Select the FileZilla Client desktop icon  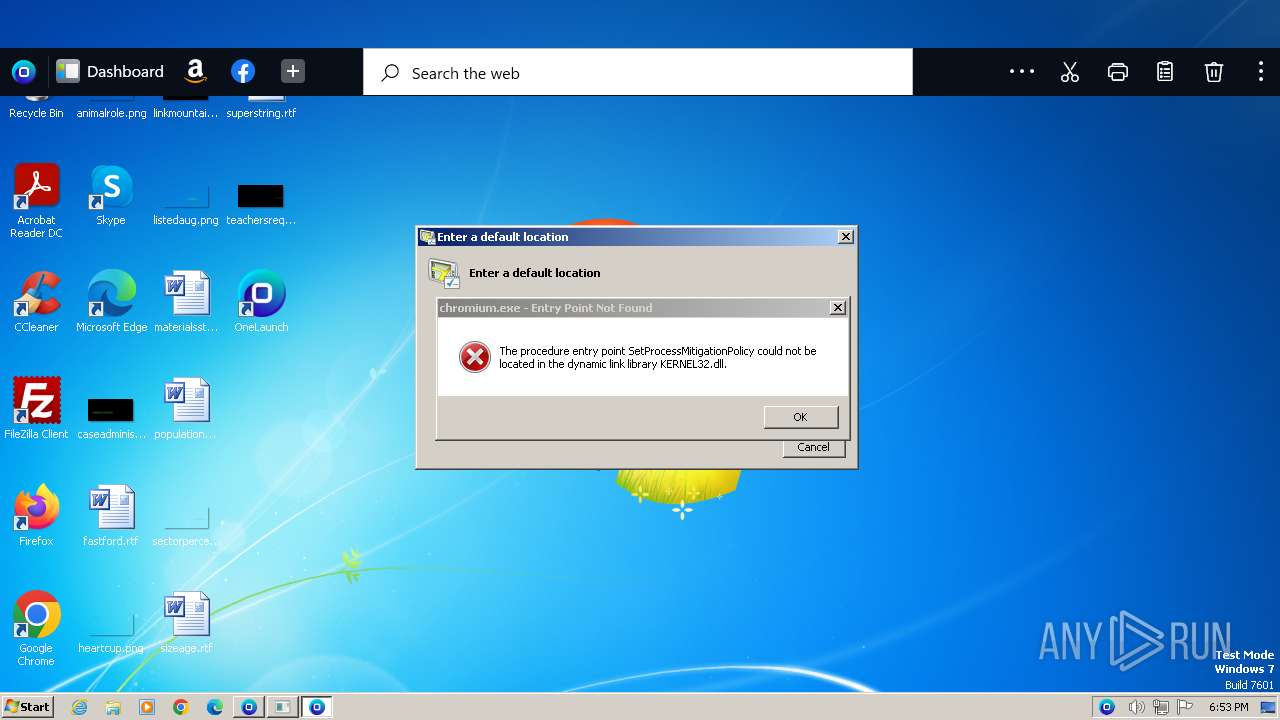pos(36,409)
